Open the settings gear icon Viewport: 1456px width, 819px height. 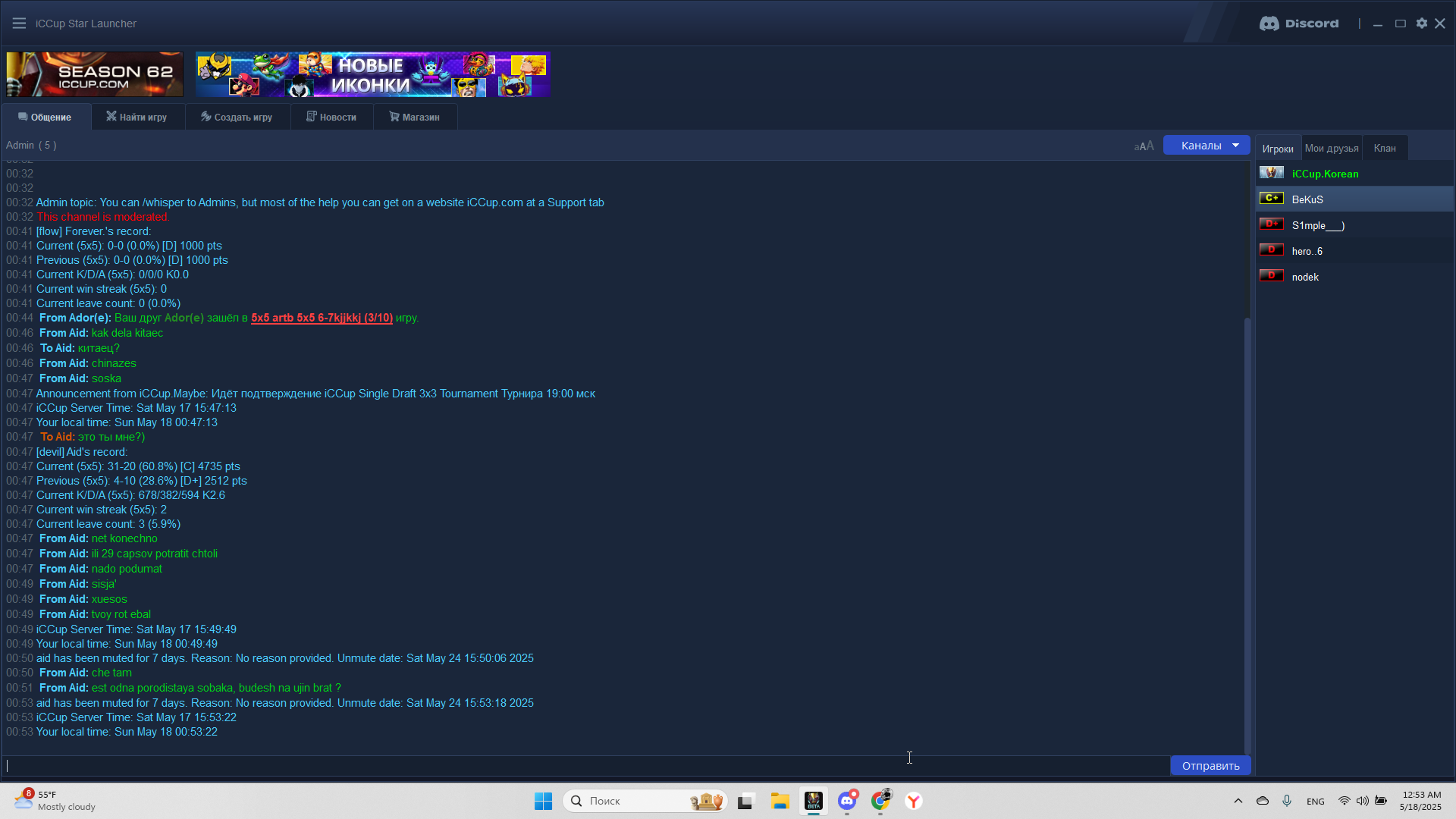click(x=1422, y=24)
